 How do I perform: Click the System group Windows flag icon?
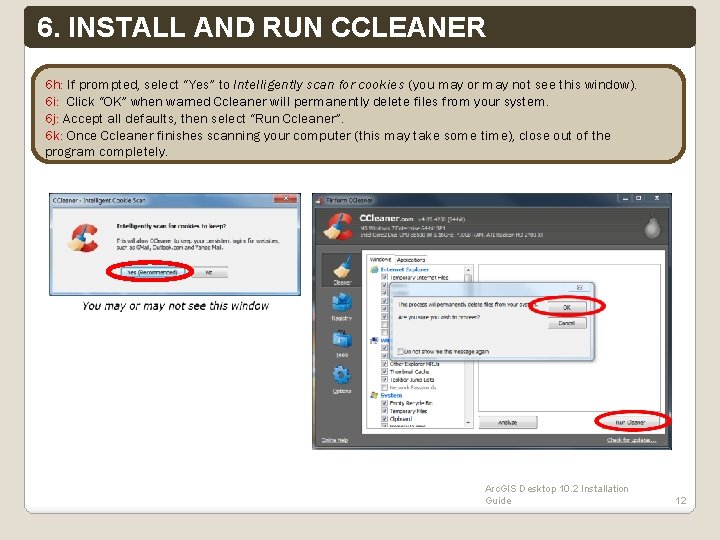pos(374,395)
